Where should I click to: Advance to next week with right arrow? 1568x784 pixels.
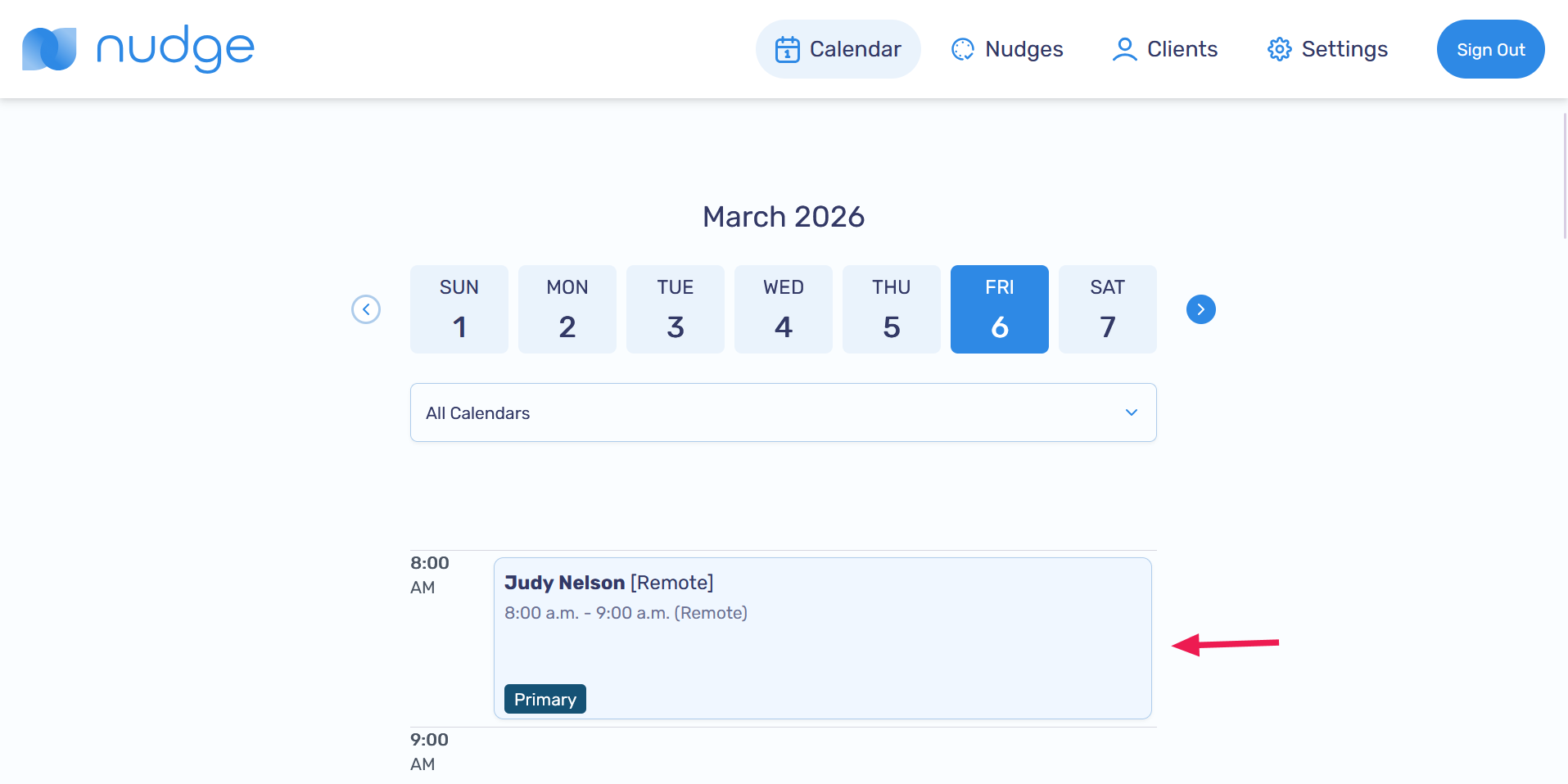(x=1200, y=309)
